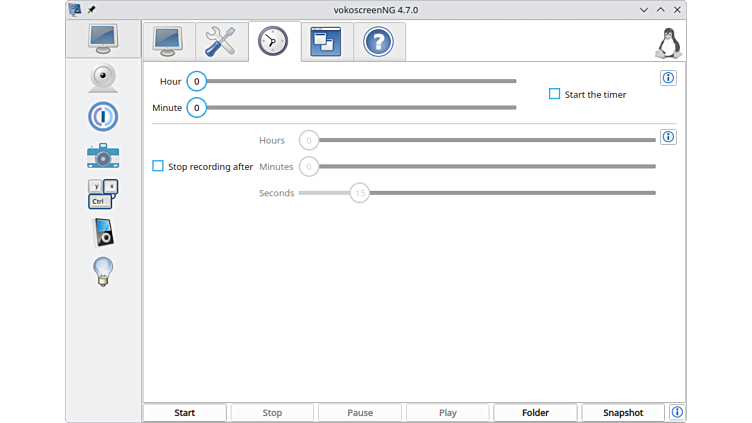The width and height of the screenshot is (752, 423).
Task: Show info for the start timer section
Action: (x=668, y=78)
